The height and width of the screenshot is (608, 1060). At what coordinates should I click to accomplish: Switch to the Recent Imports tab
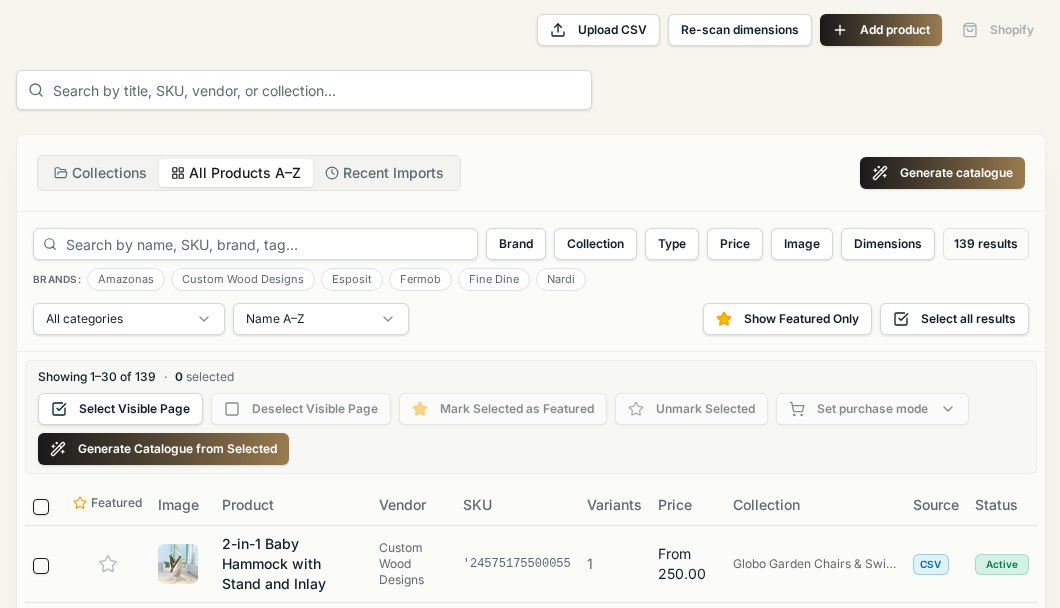(x=385, y=173)
